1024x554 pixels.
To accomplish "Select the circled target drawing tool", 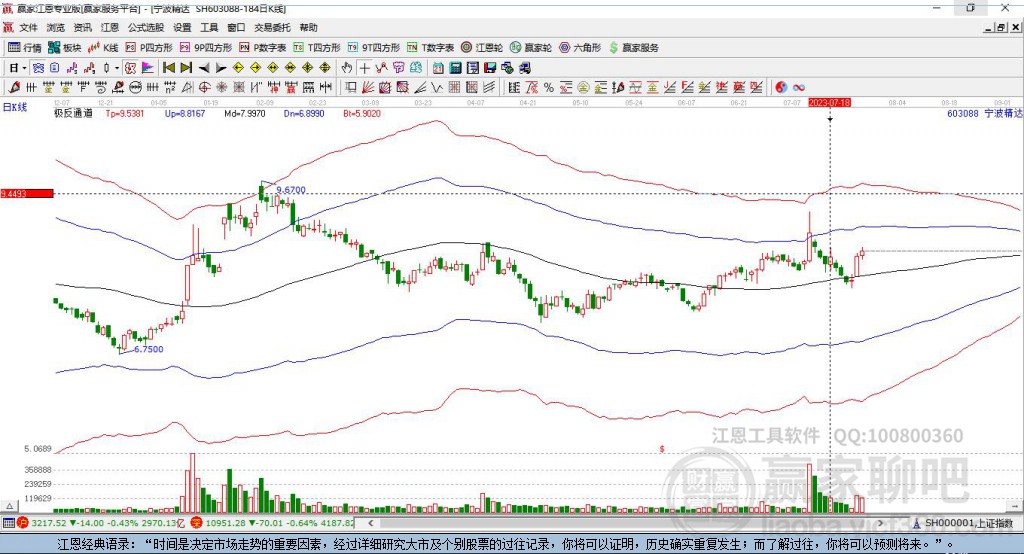I will [x=204, y=88].
